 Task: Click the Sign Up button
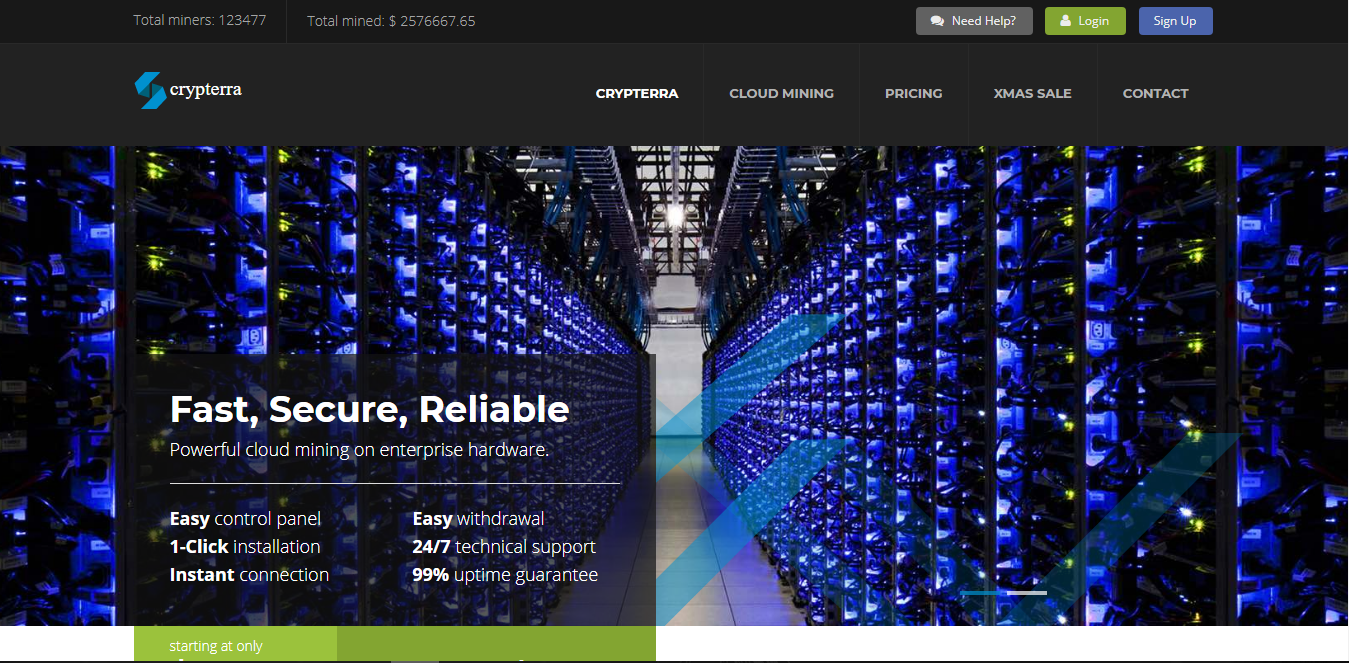(1175, 21)
